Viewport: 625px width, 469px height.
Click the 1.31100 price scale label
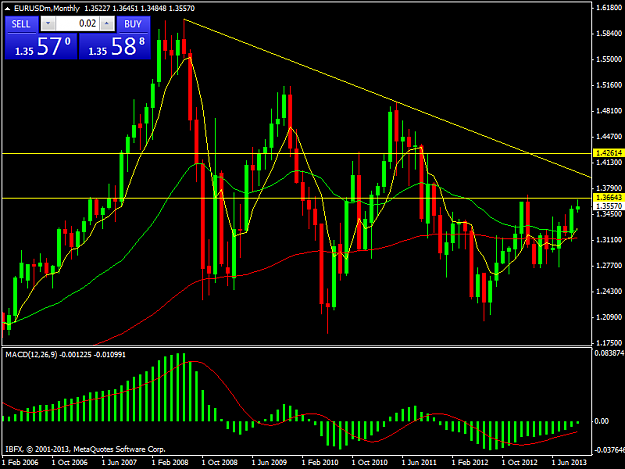point(609,240)
